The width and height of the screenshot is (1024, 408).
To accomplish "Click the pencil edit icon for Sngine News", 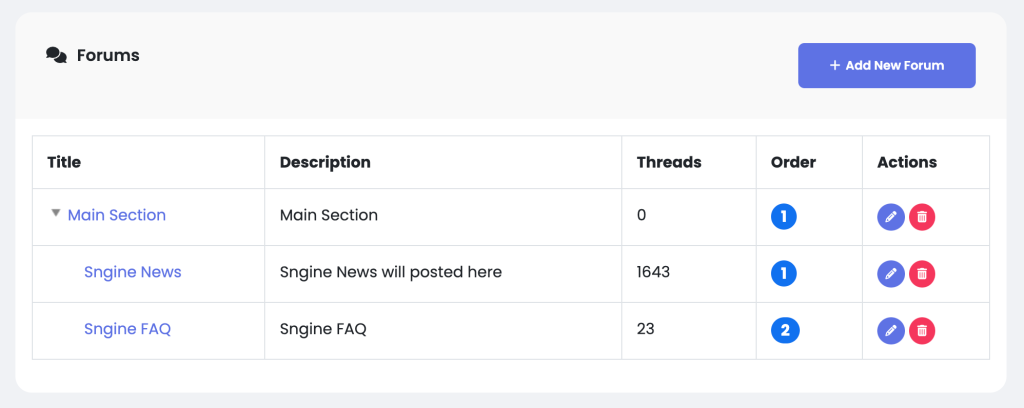I will pos(891,274).
